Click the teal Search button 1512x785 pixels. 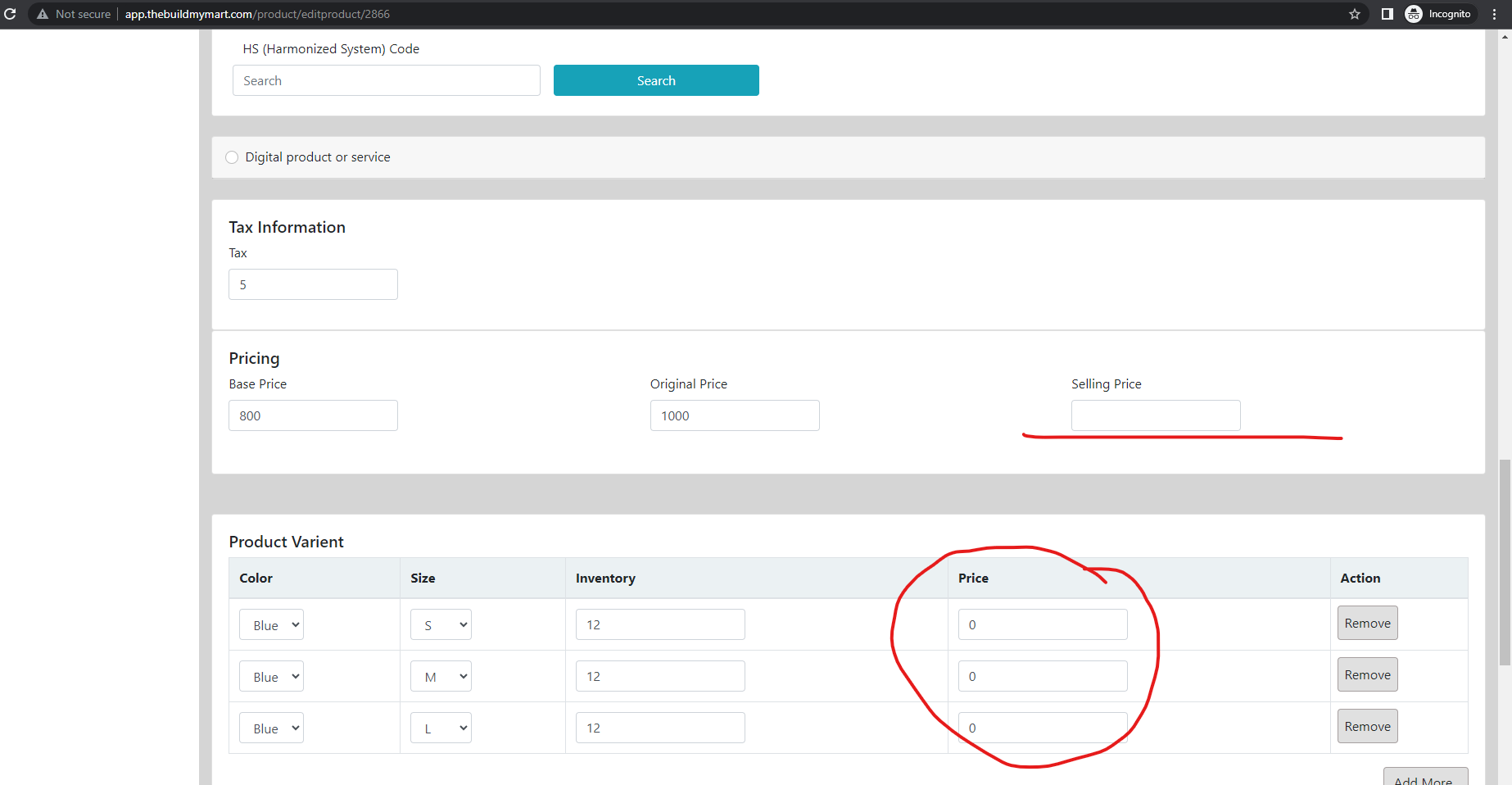click(656, 80)
